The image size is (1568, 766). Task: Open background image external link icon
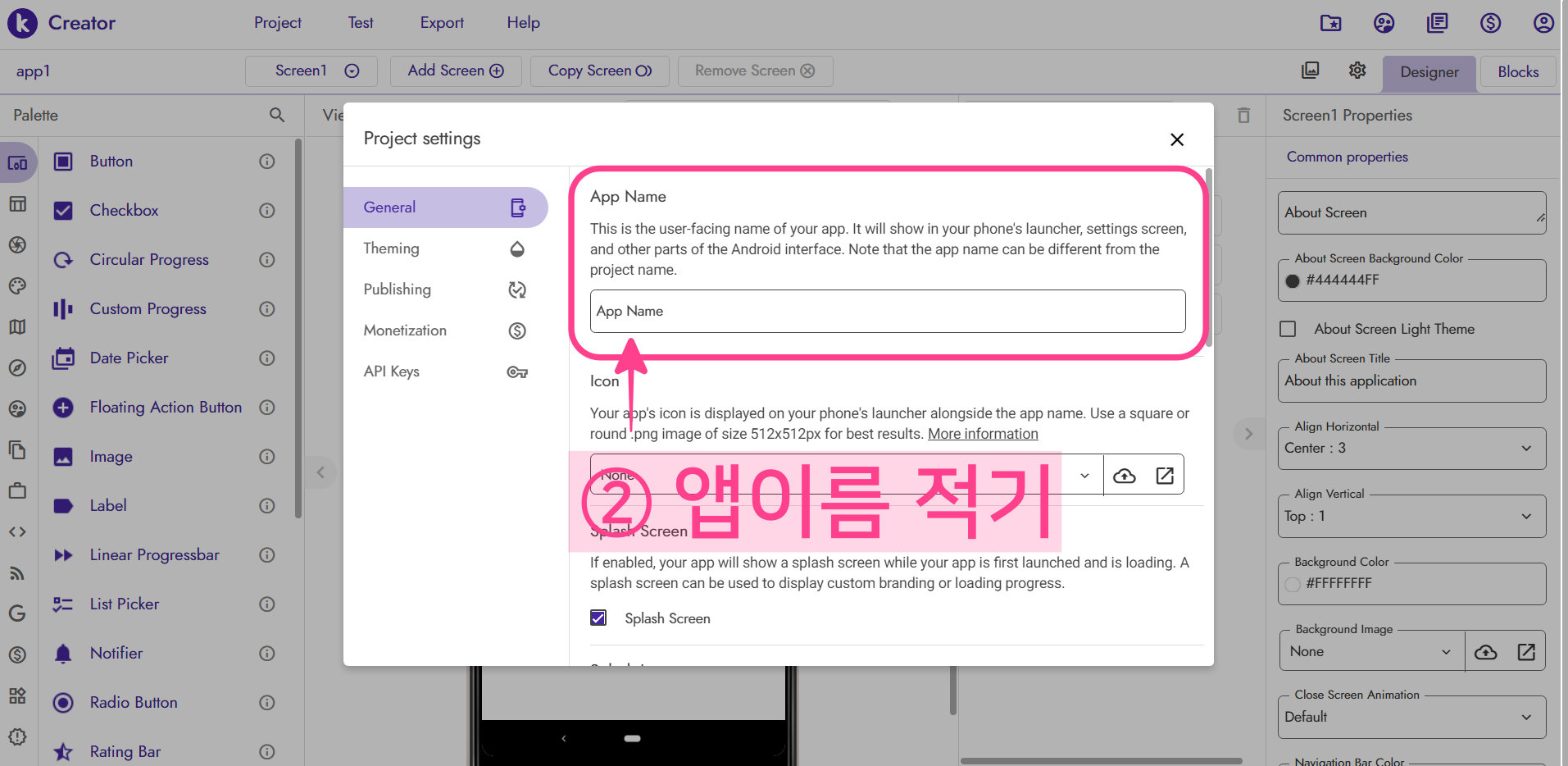coord(1526,652)
